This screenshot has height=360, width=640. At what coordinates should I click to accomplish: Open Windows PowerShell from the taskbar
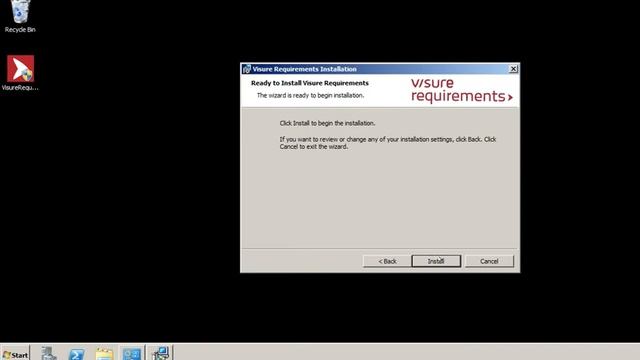[76, 353]
